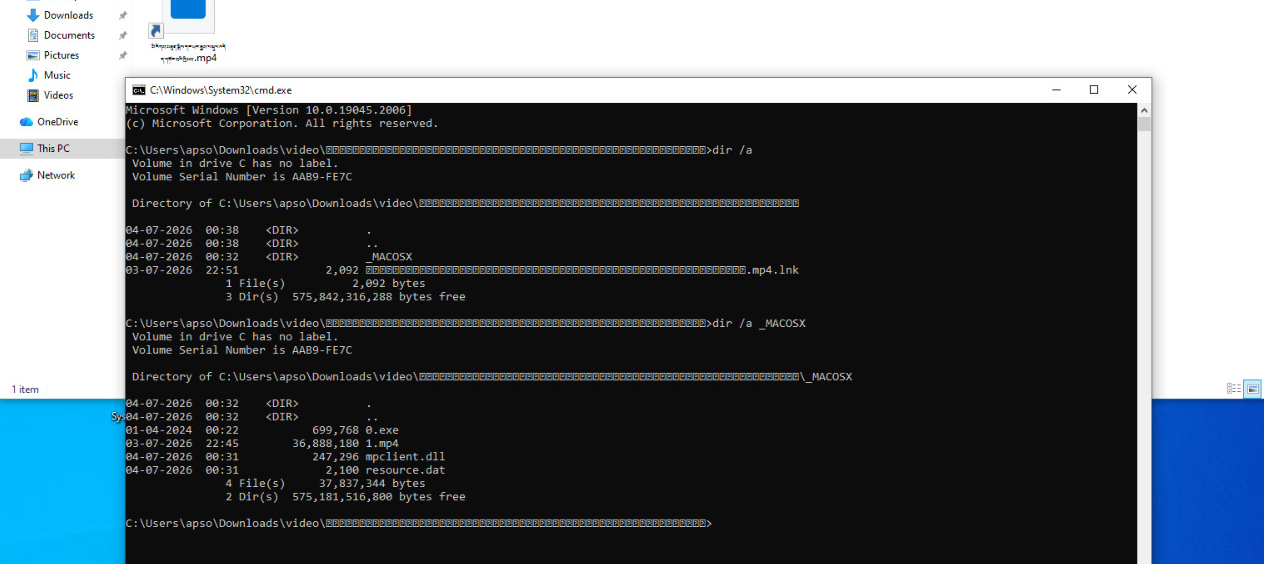Open cmd.exe system menu icon
Screen dimensions: 1264x564
pyautogui.click(x=139, y=90)
